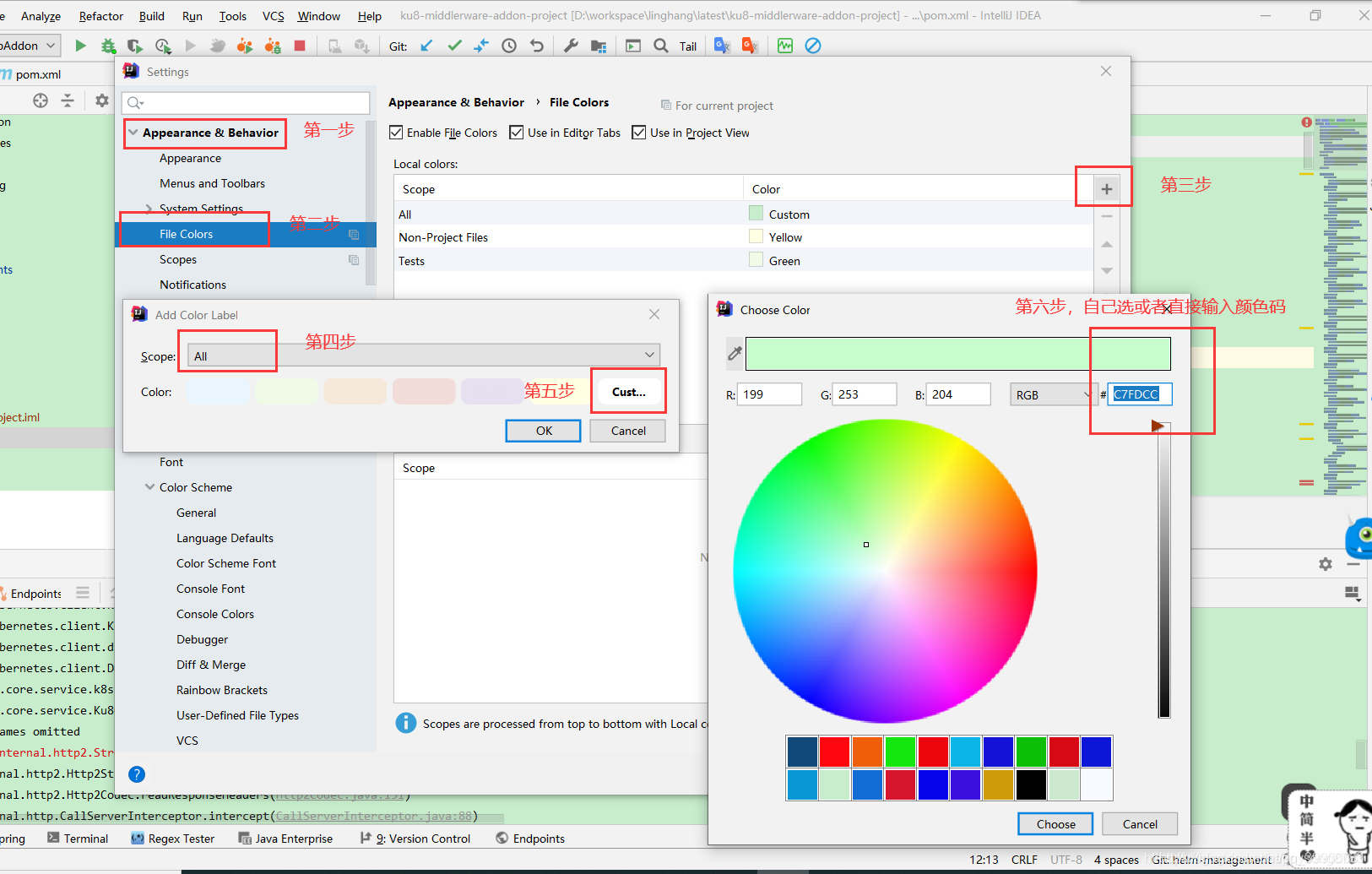Click the Tail toolbar button

point(688,46)
